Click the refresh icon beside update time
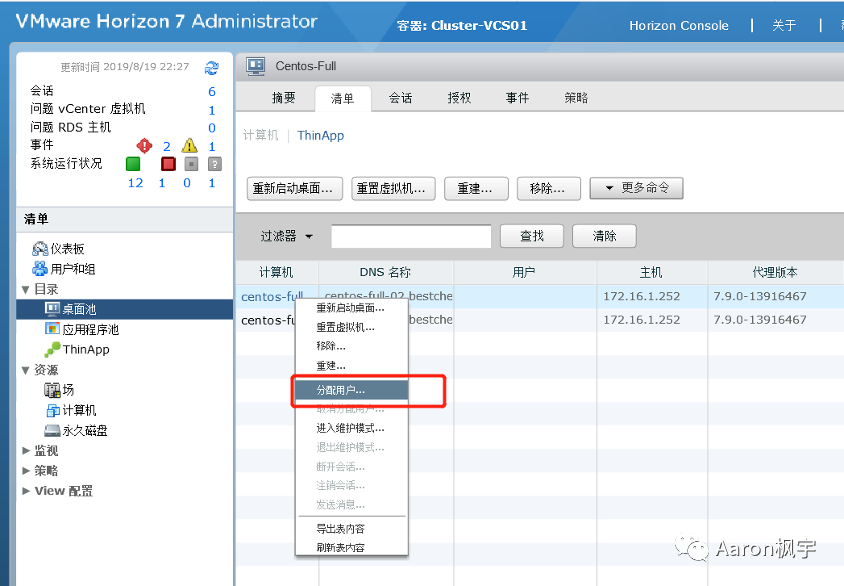The width and height of the screenshot is (844, 586). point(212,68)
